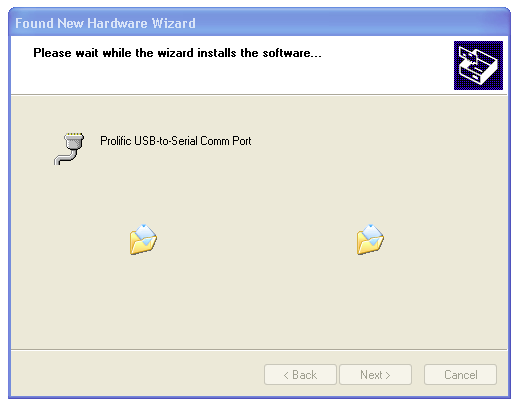Click the button bar area left of Back
The image size is (523, 404).
point(137,375)
